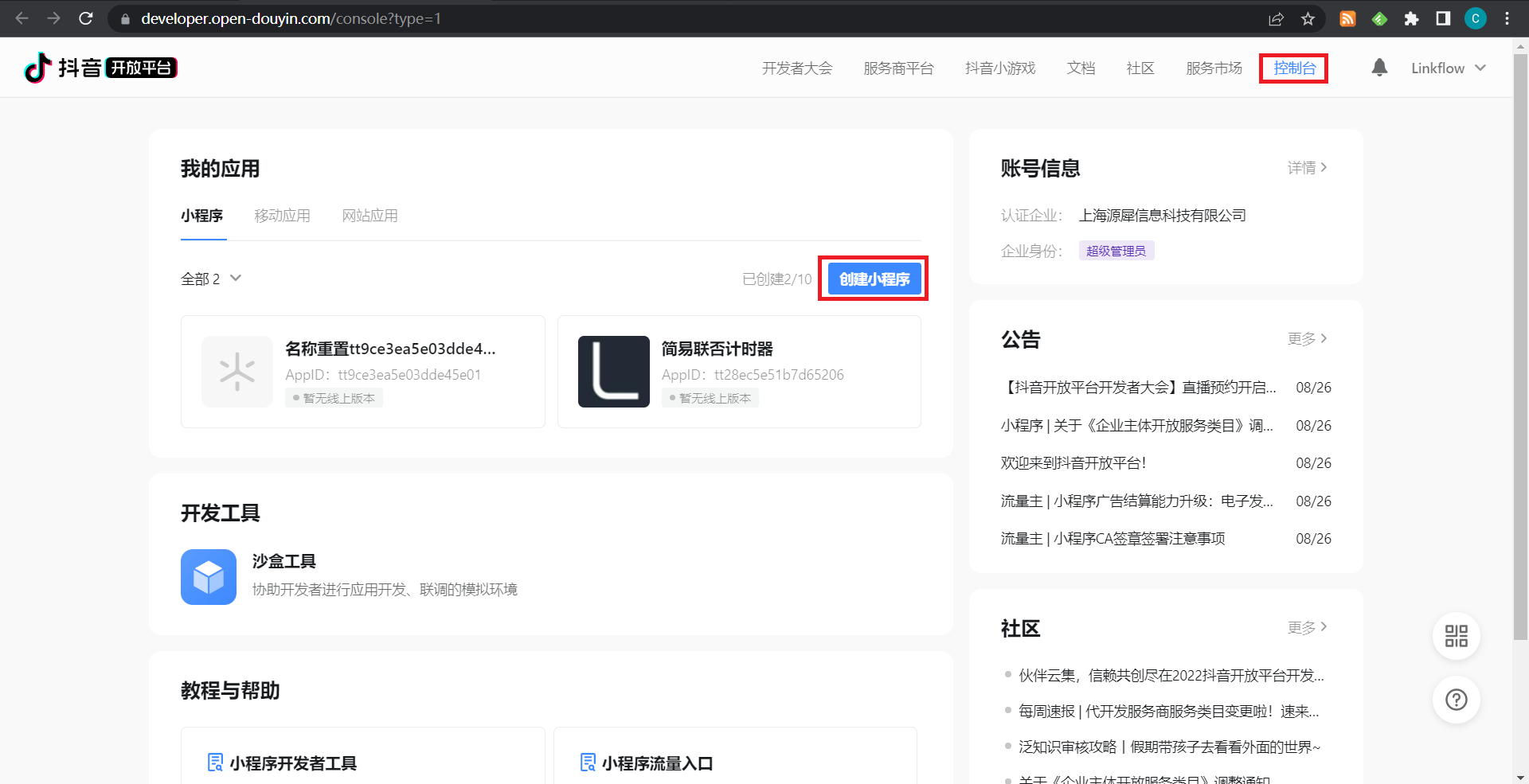Viewport: 1529px width, 784px height.
Task: Click the 已创建2/10 counter text
Action: (776, 279)
